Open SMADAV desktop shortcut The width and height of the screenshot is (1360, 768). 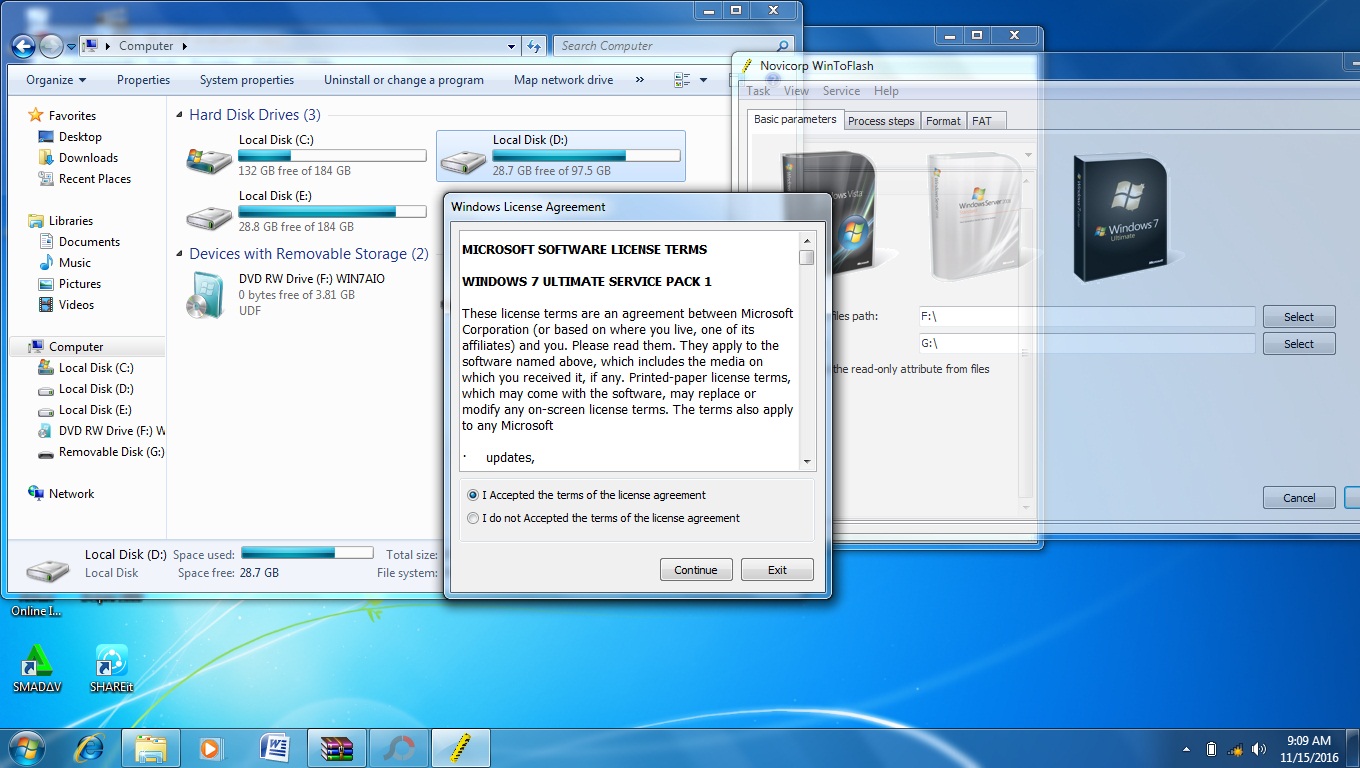37,668
